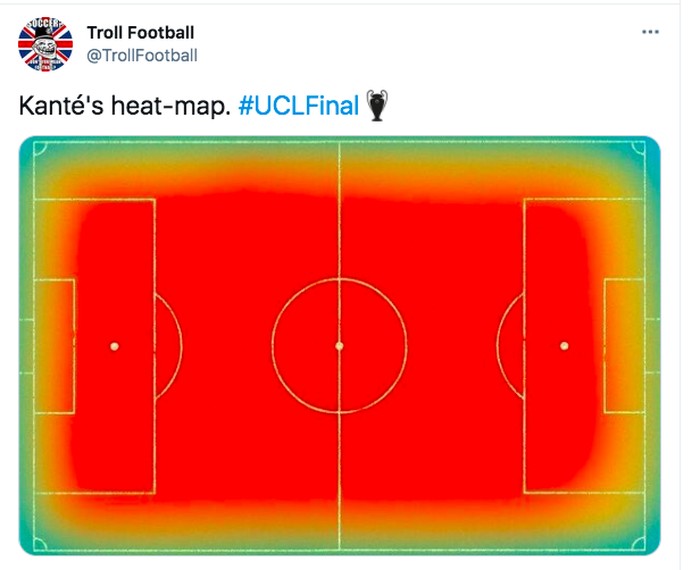Viewport: 700px width, 570px height.
Task: Click the bottom-left green corner of heat-map
Action: coord(35,540)
